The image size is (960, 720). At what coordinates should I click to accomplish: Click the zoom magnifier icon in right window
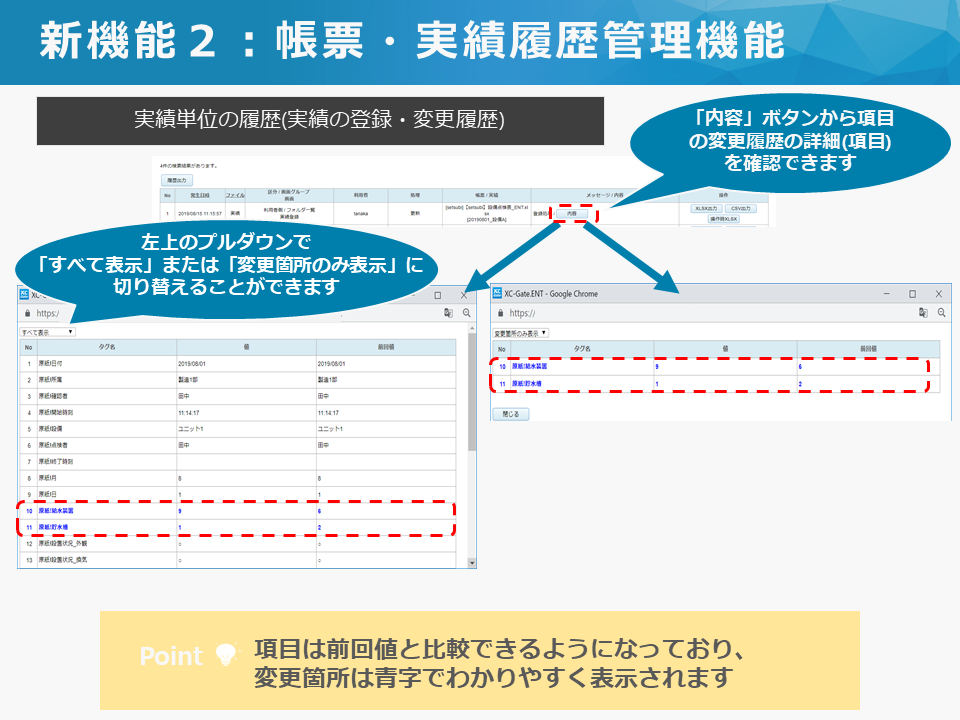pos(942,313)
